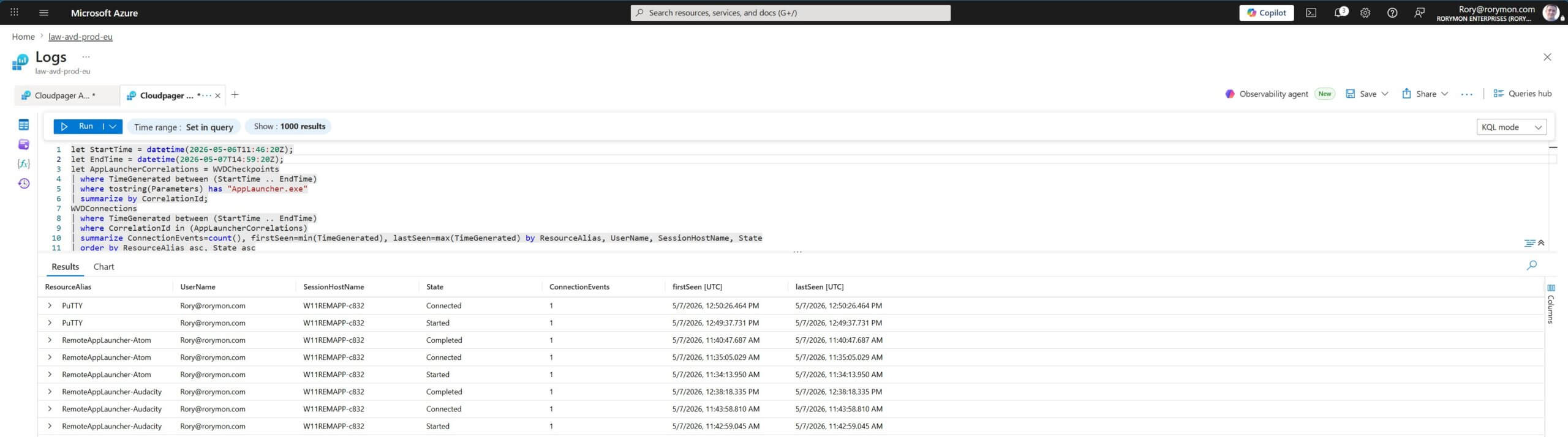Open the Help and support icon
The width and height of the screenshot is (1568, 437).
point(1392,12)
